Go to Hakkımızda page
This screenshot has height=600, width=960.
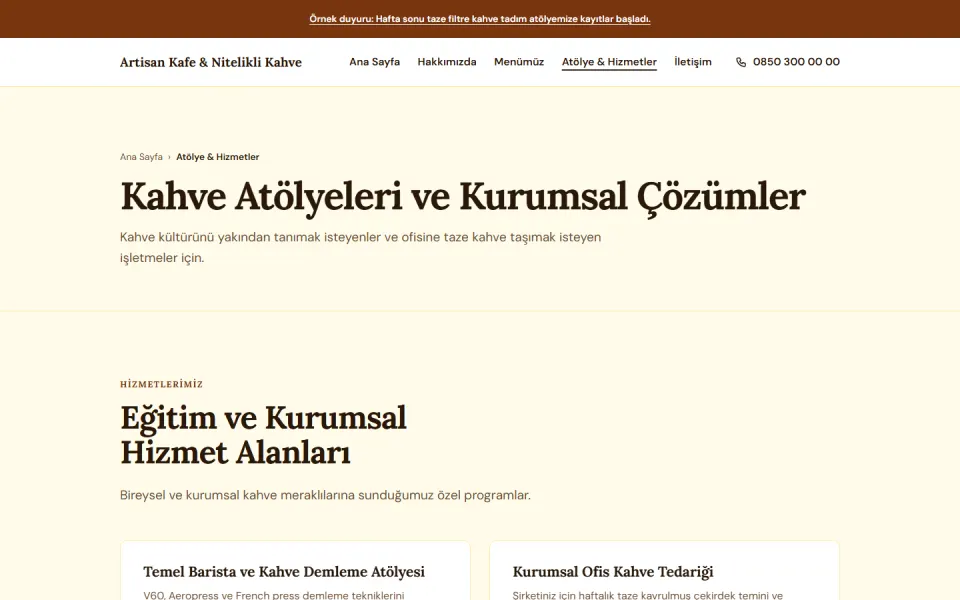(447, 62)
